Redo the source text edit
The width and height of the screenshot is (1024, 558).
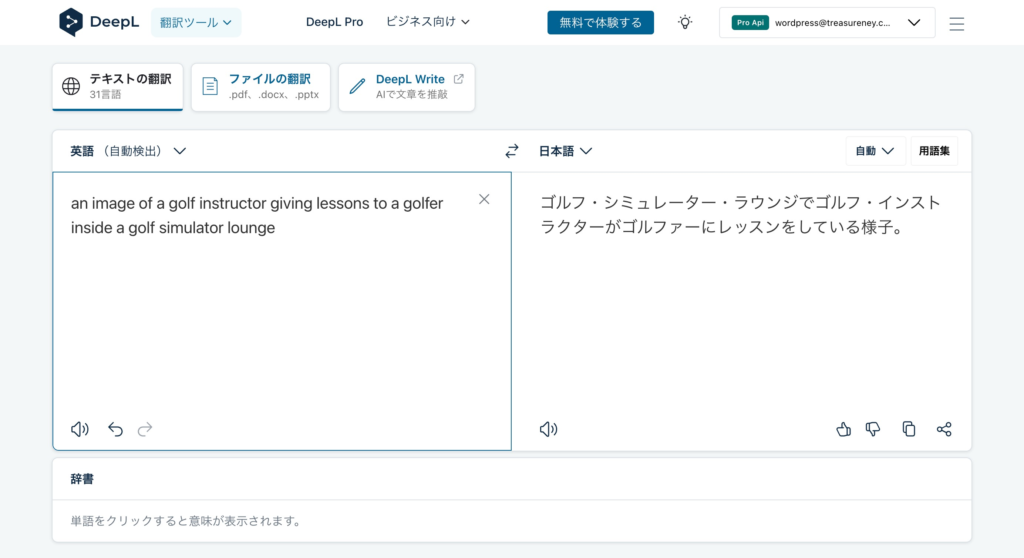(145, 429)
